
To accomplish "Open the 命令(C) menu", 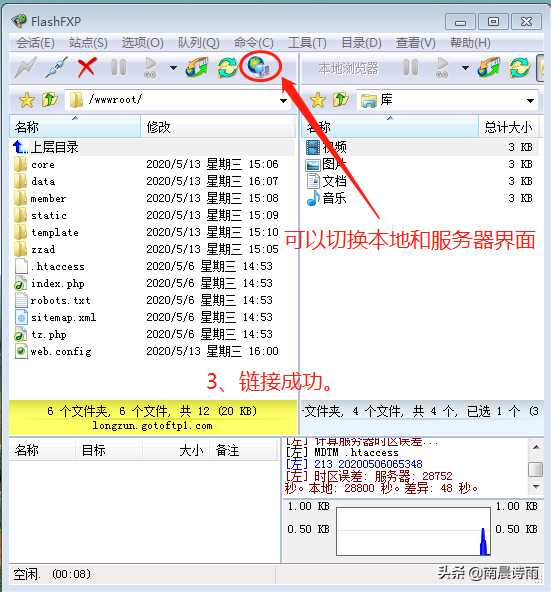I will 253,43.
